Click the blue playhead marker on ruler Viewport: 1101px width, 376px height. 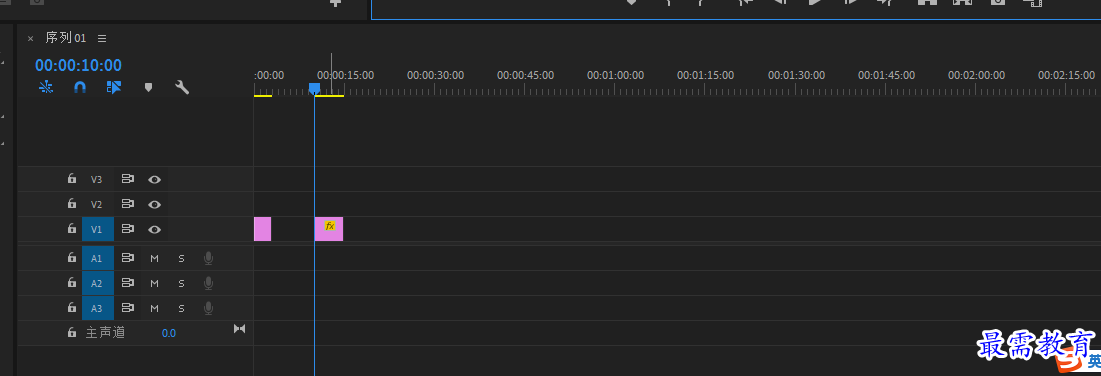315,88
